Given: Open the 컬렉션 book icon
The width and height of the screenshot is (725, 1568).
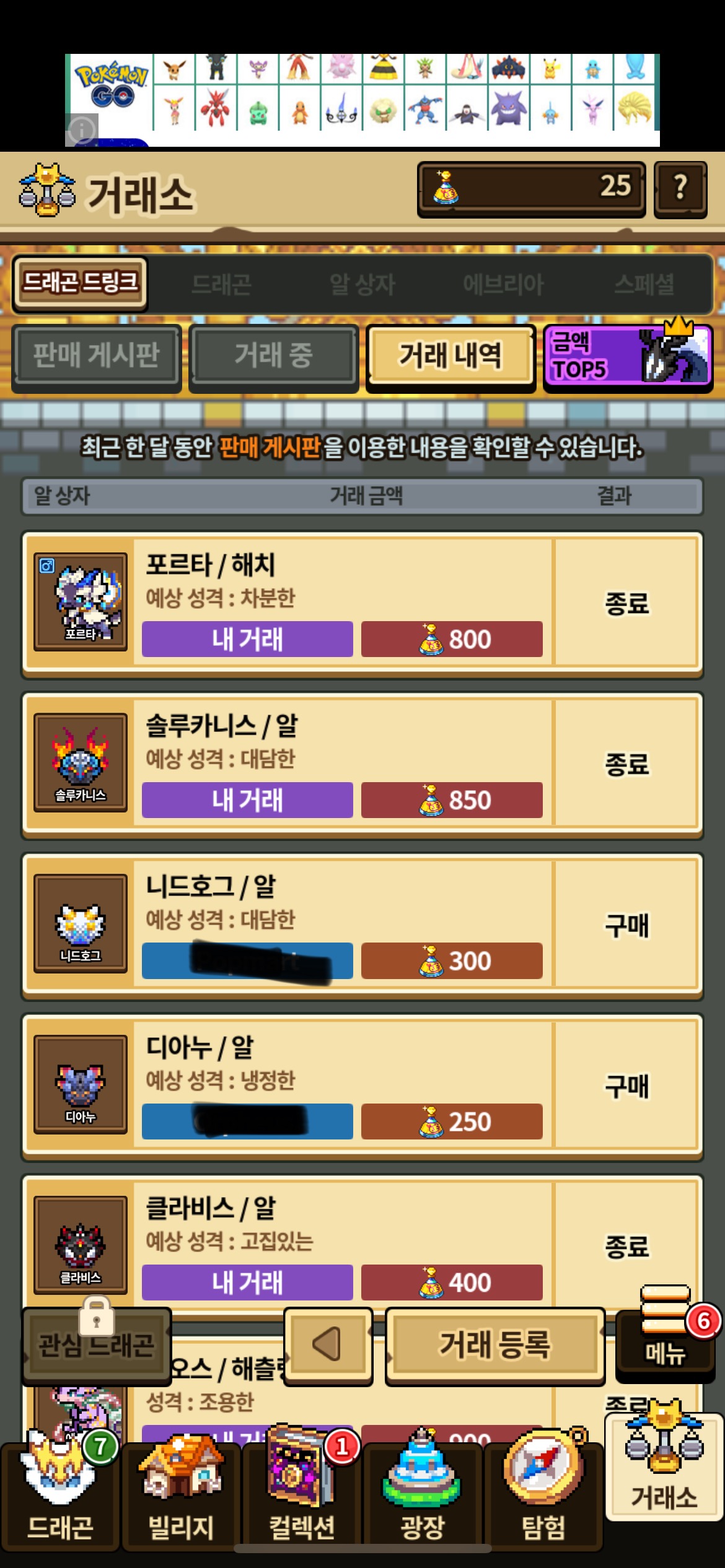Looking at the screenshot, I should (x=302, y=1494).
